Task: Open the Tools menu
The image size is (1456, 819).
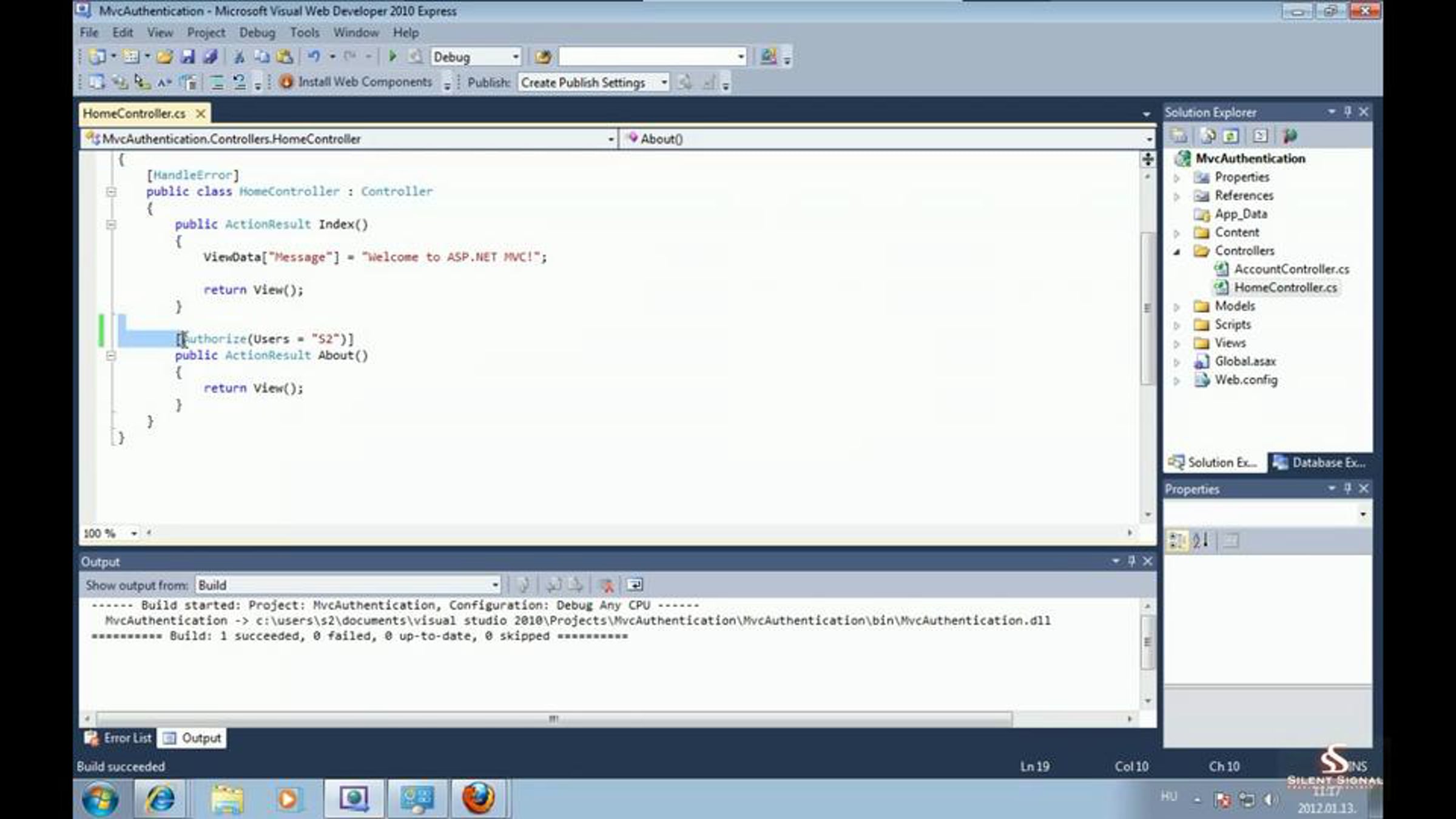Action: coord(305,32)
